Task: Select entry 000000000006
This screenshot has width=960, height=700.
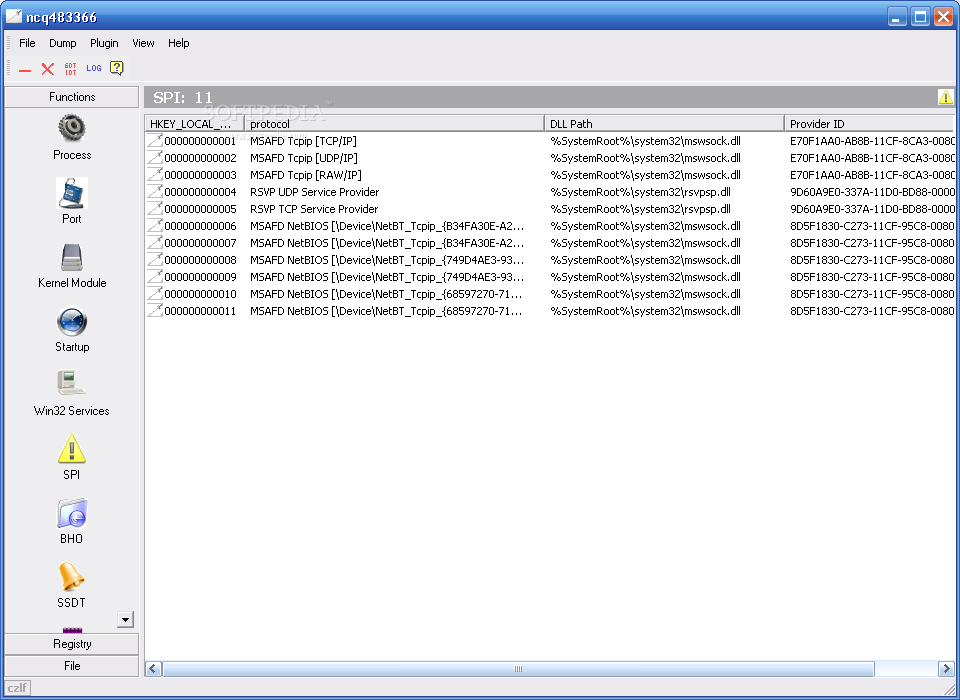Action: [550, 226]
